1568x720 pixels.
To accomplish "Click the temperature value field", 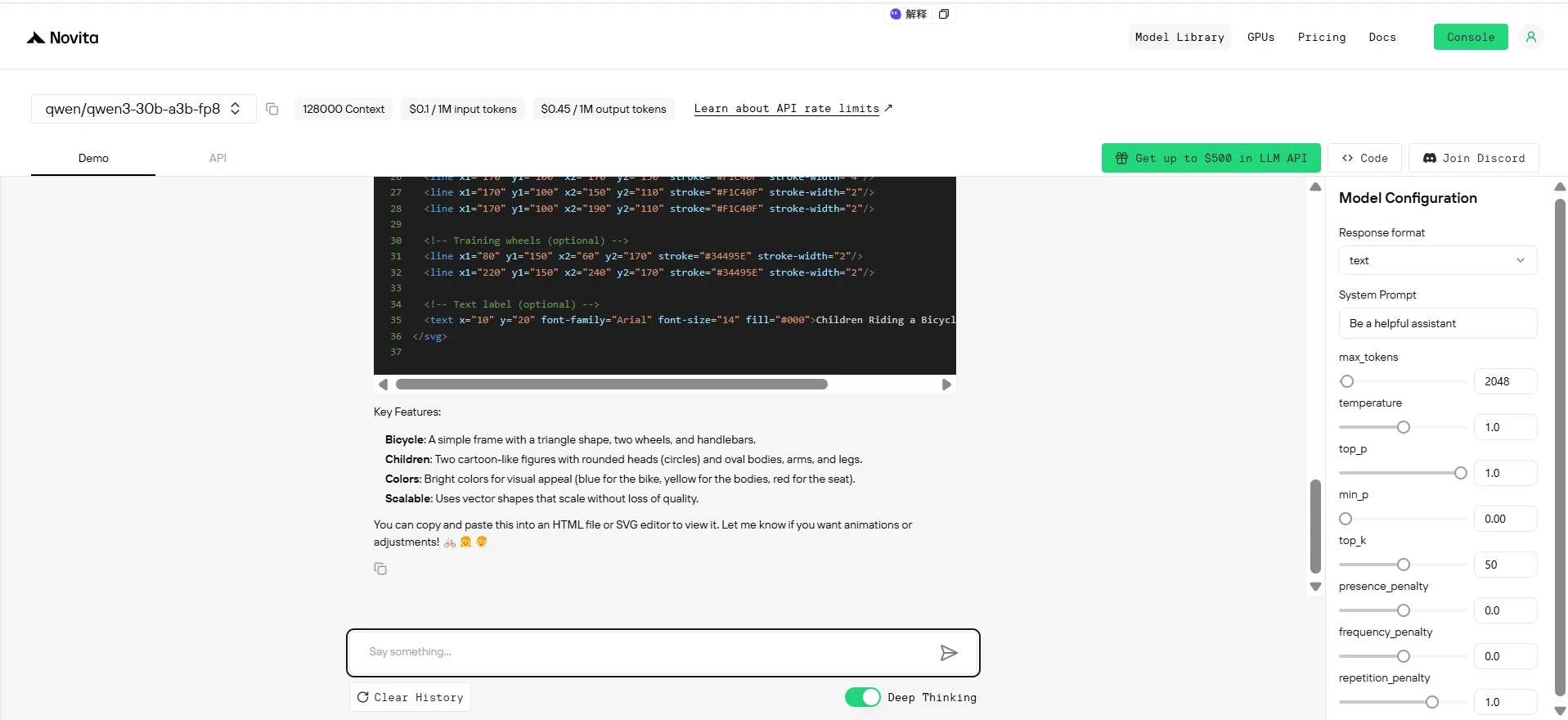I will tap(1505, 427).
